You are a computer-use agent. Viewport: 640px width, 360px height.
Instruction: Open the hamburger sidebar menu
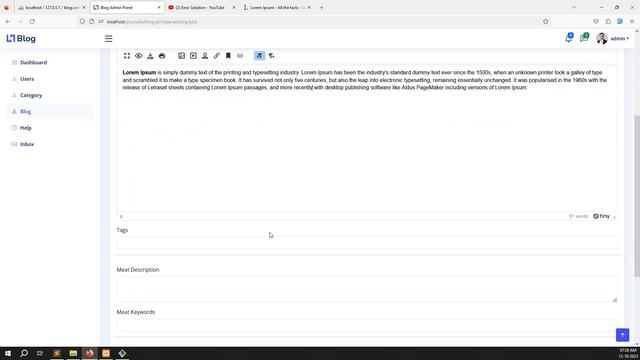coord(109,38)
